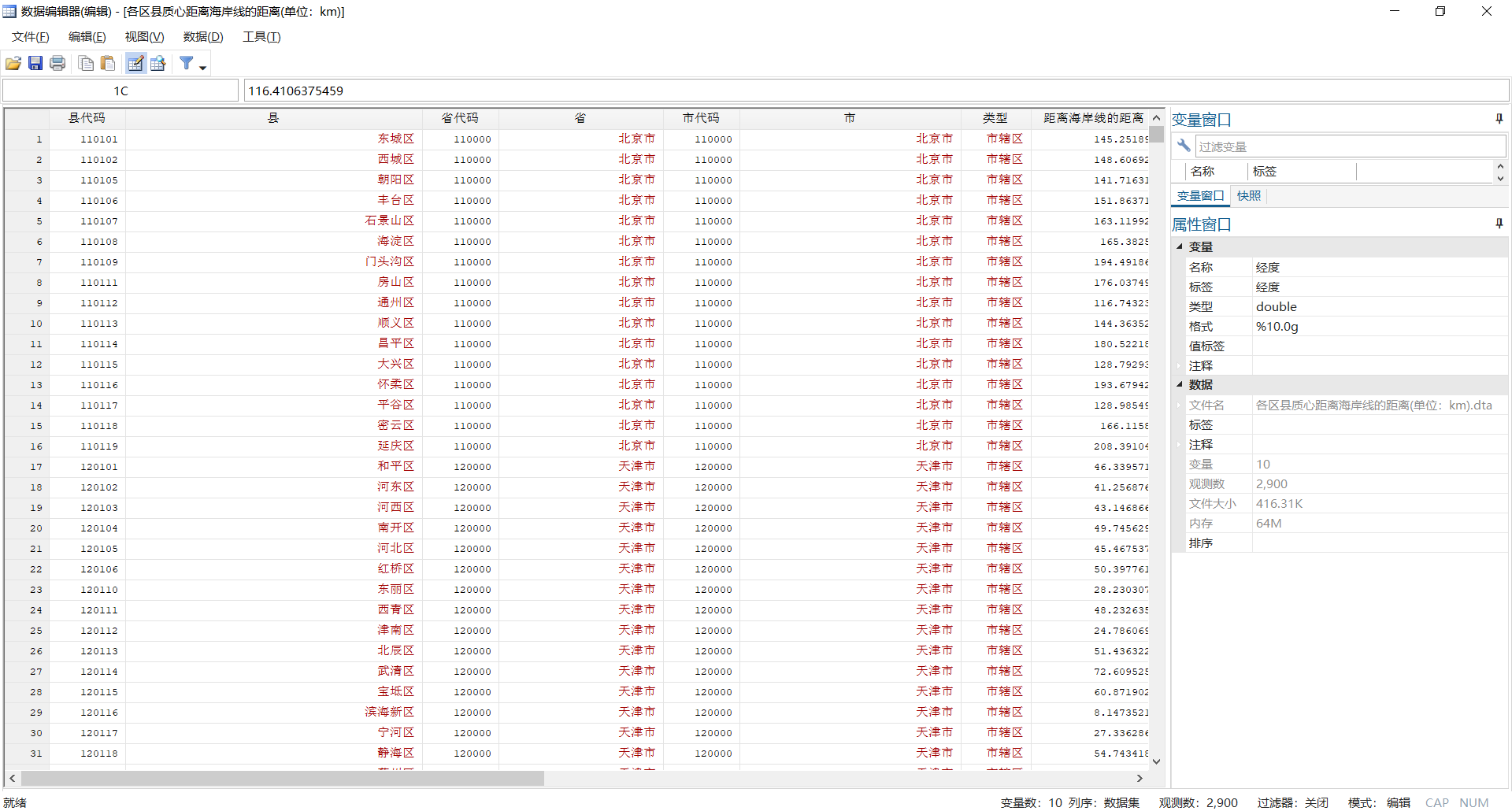
Task: Switch to Data Editor browse mode icon
Action: [158, 64]
